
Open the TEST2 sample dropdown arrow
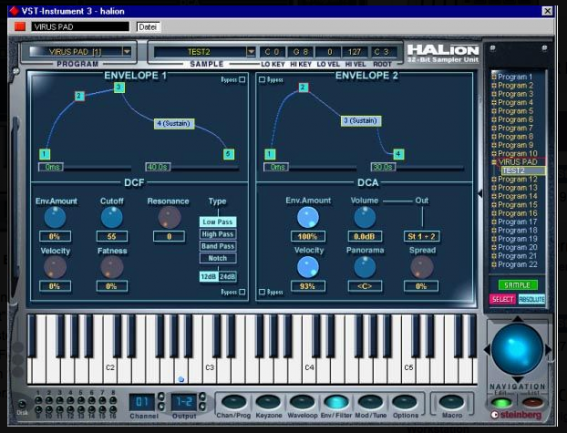251,52
